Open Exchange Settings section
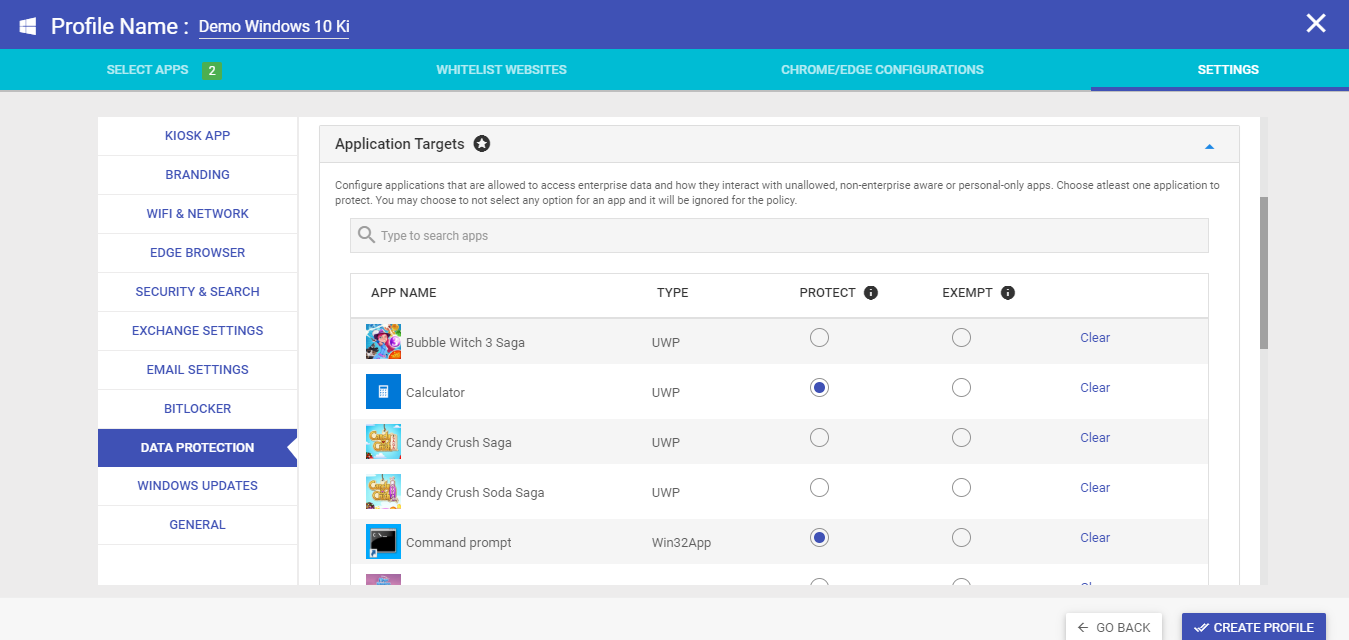 click(197, 331)
